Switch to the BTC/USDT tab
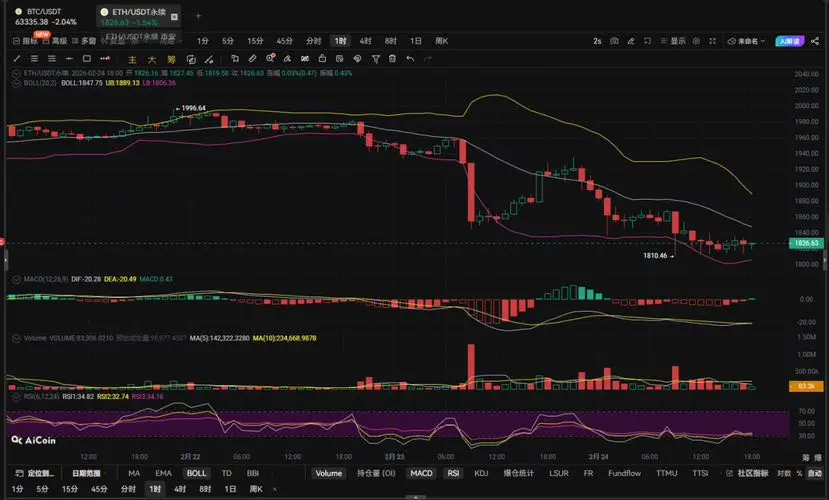This screenshot has height=500, width=829. [47, 16]
